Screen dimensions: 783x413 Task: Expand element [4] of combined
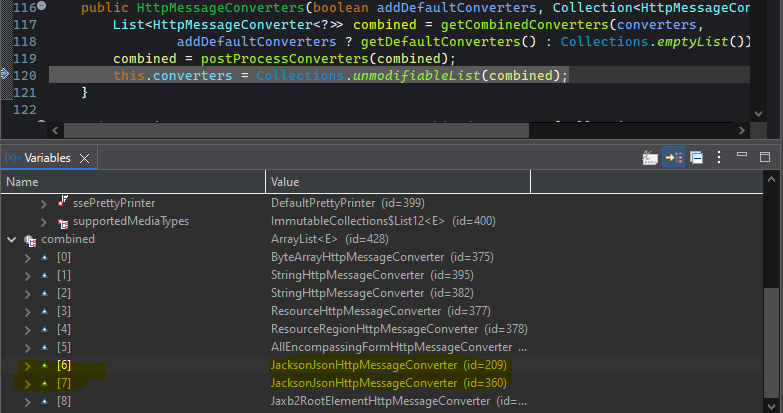point(27,330)
